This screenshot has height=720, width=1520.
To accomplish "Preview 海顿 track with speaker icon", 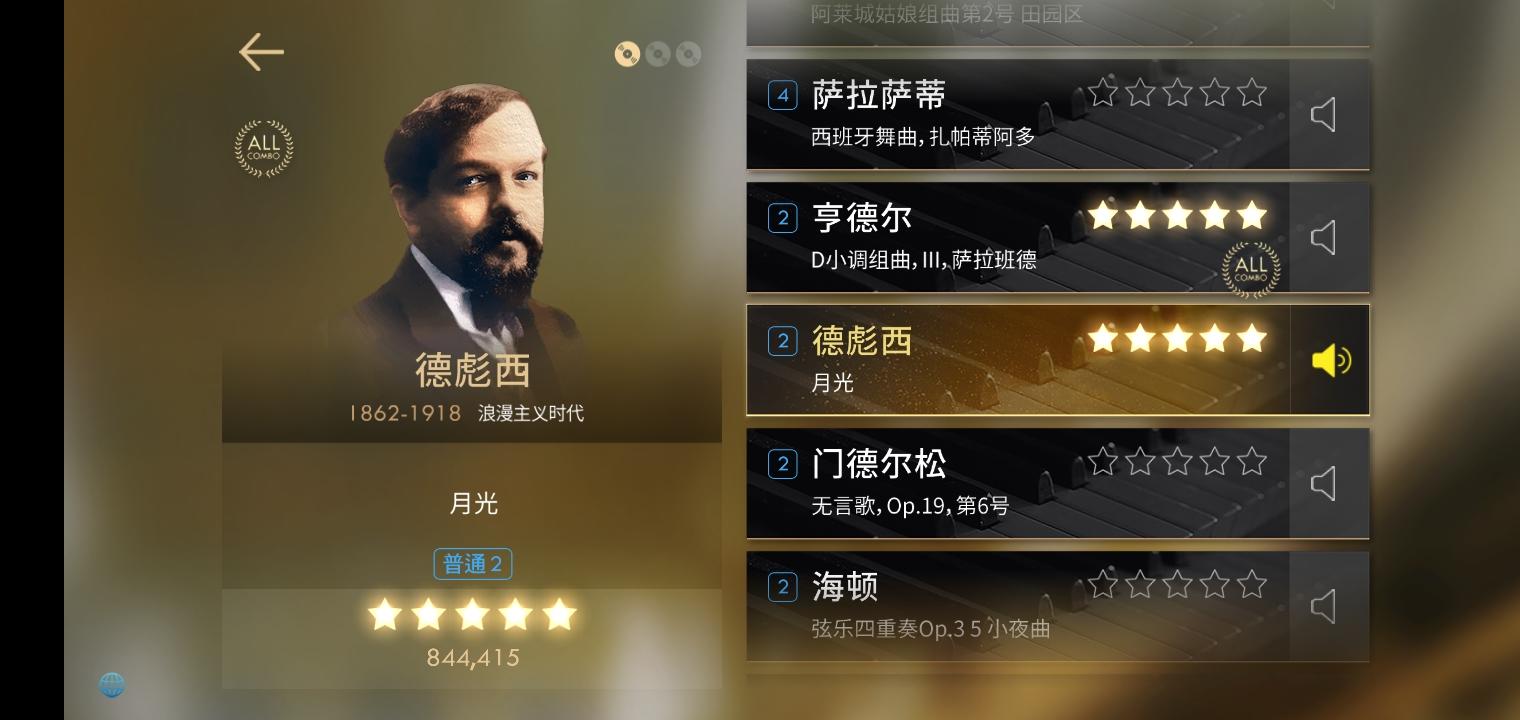I will [x=1323, y=606].
